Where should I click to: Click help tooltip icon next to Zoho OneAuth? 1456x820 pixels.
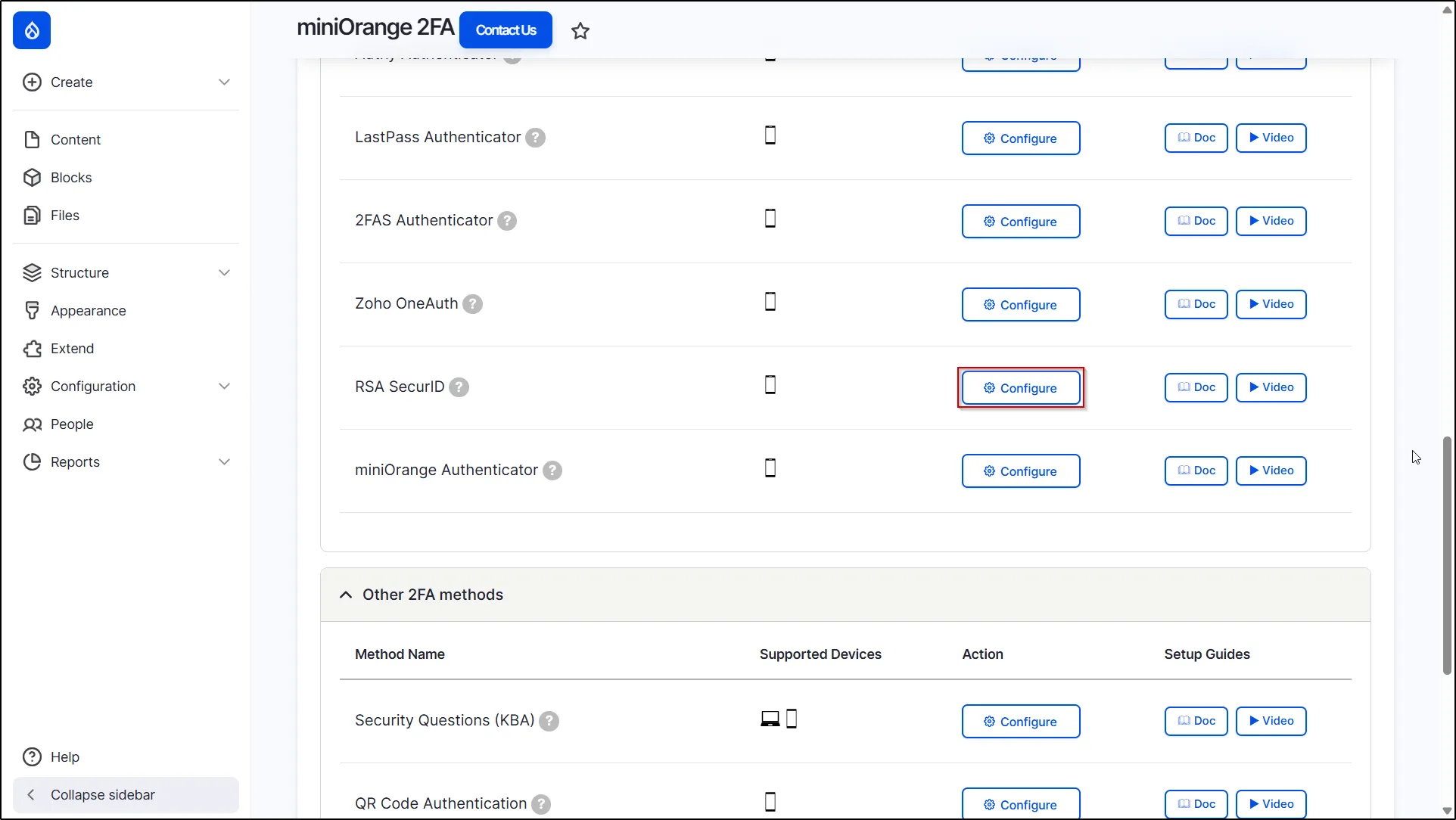tap(472, 304)
